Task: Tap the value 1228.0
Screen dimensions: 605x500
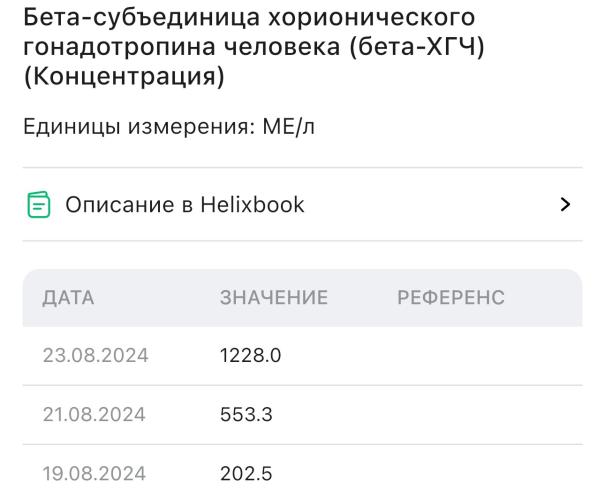Action: coord(250,355)
